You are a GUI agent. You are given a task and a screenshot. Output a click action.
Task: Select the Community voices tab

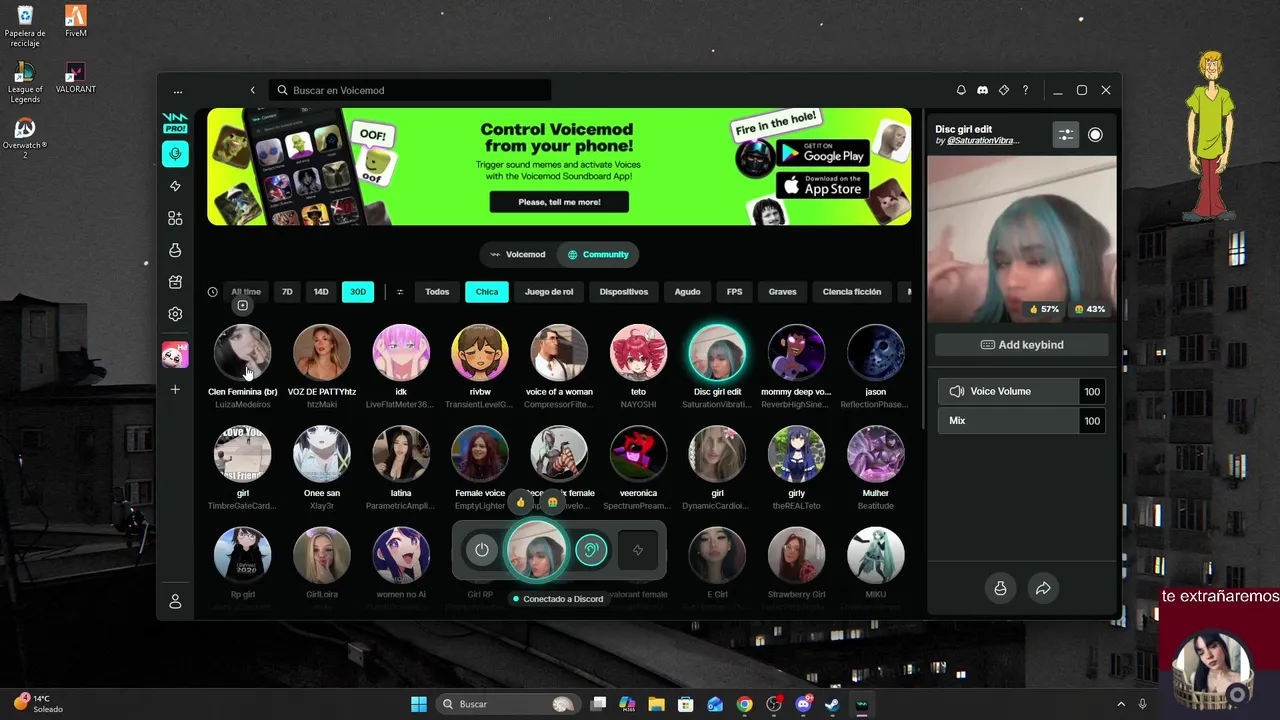point(598,255)
